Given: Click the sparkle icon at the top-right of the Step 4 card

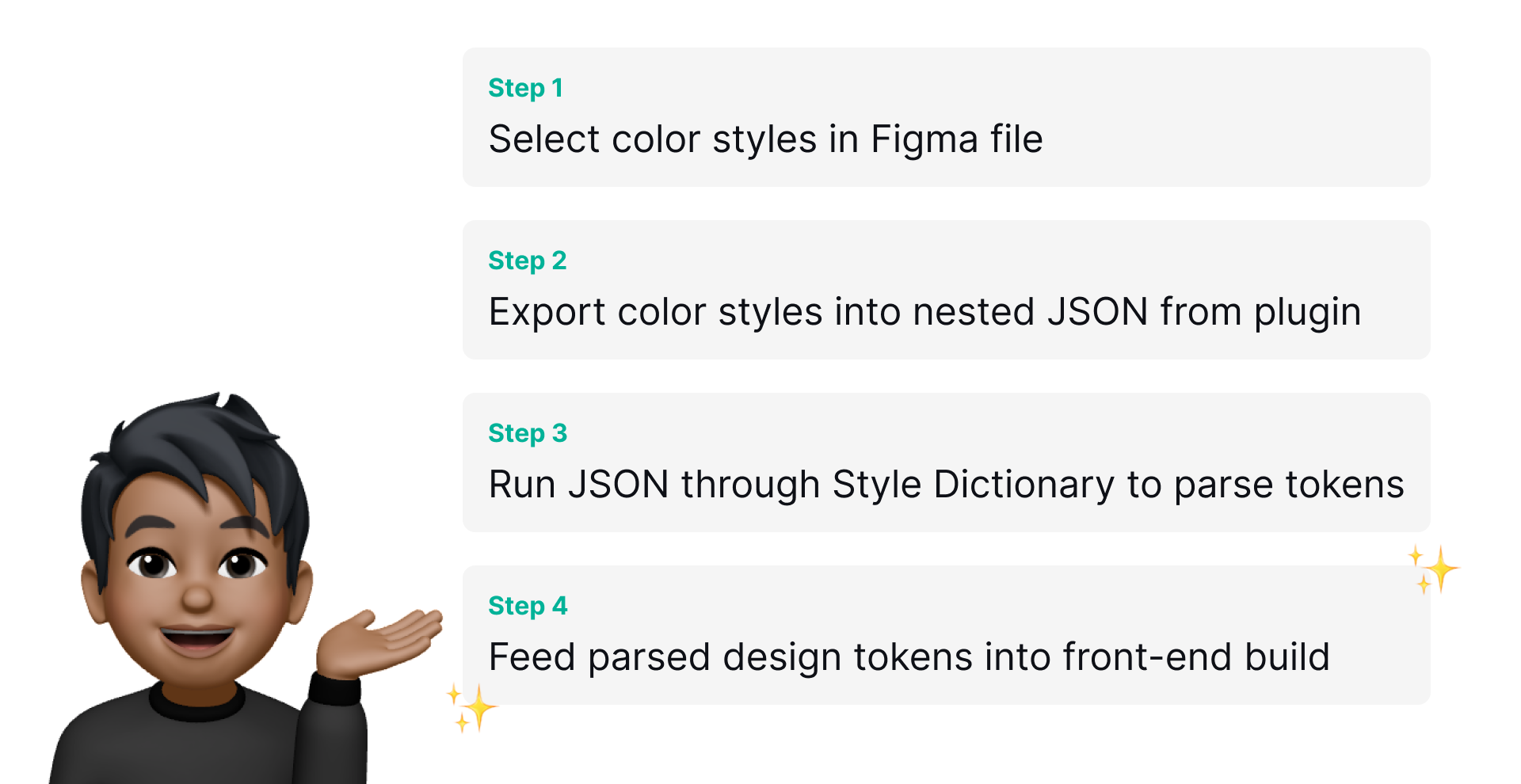Looking at the screenshot, I should [1435, 569].
